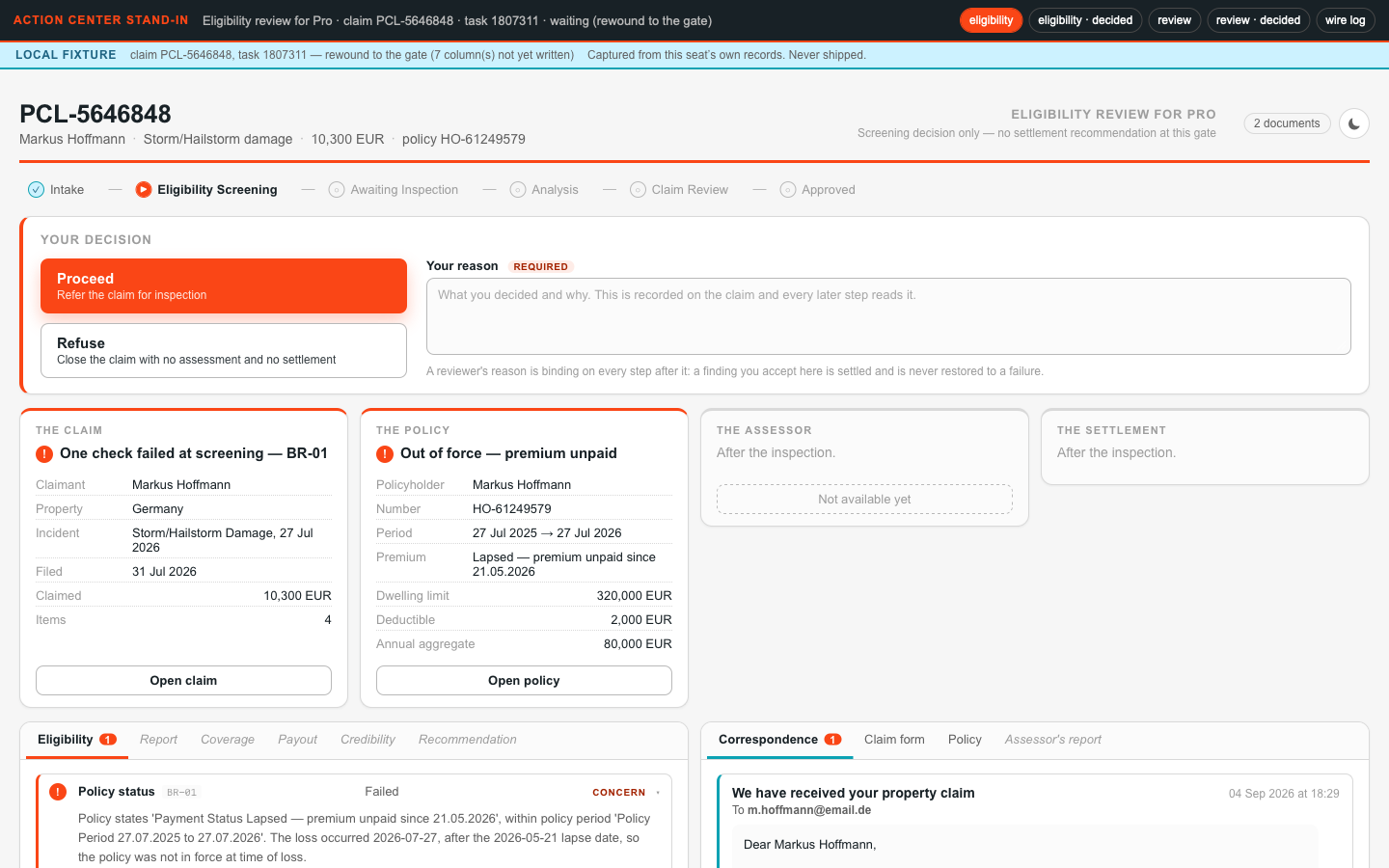Viewport: 1389px width, 868px height.
Task: Open the Eligibility tab
Action: 76,740
